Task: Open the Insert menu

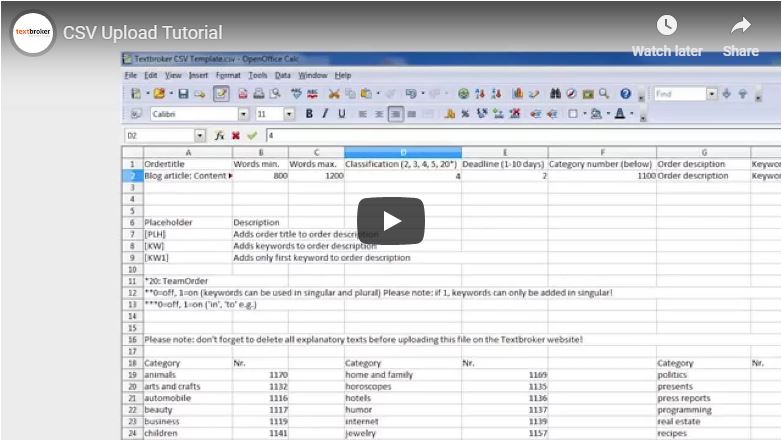Action: pyautogui.click(x=198, y=75)
